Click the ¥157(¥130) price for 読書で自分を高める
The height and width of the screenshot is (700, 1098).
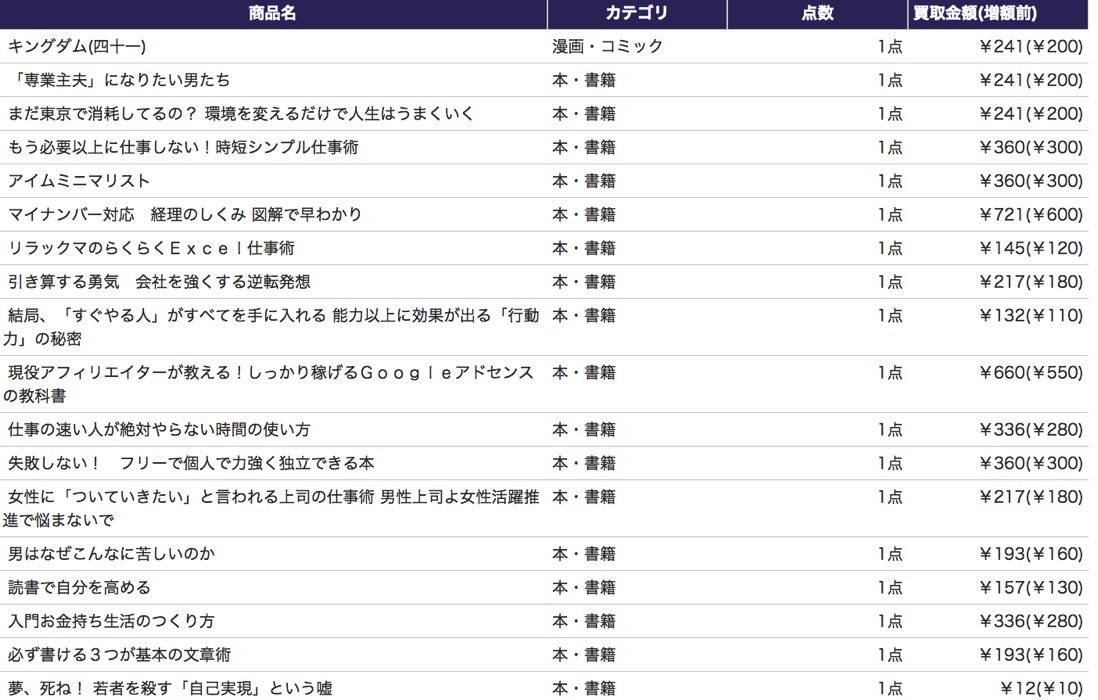(x=1031, y=587)
